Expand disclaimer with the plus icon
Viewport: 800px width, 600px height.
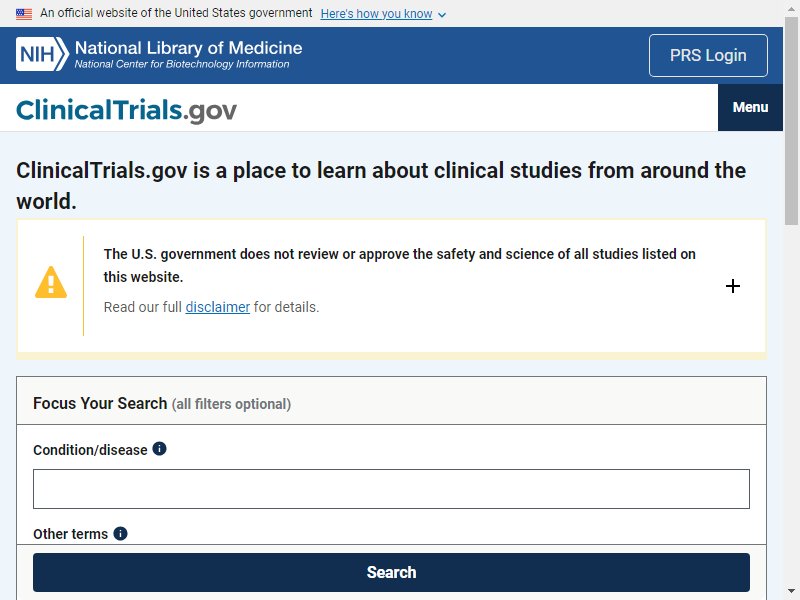click(x=733, y=286)
